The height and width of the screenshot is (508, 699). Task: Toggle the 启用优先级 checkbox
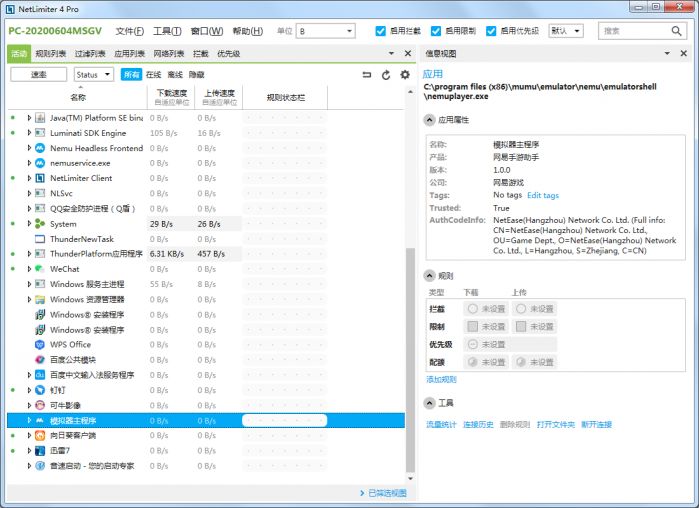(x=491, y=31)
